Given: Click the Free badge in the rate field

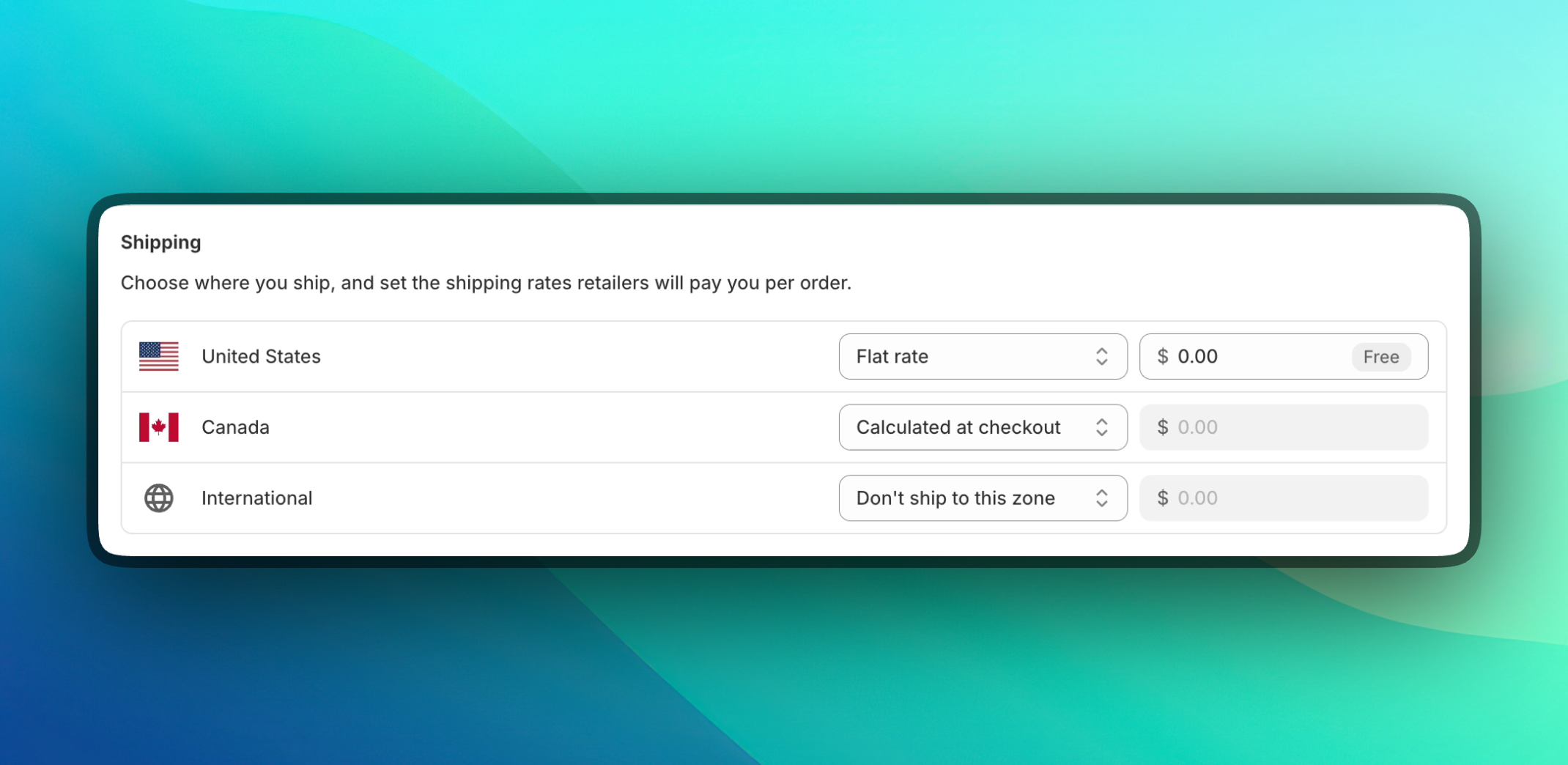Looking at the screenshot, I should pyautogui.click(x=1380, y=357).
